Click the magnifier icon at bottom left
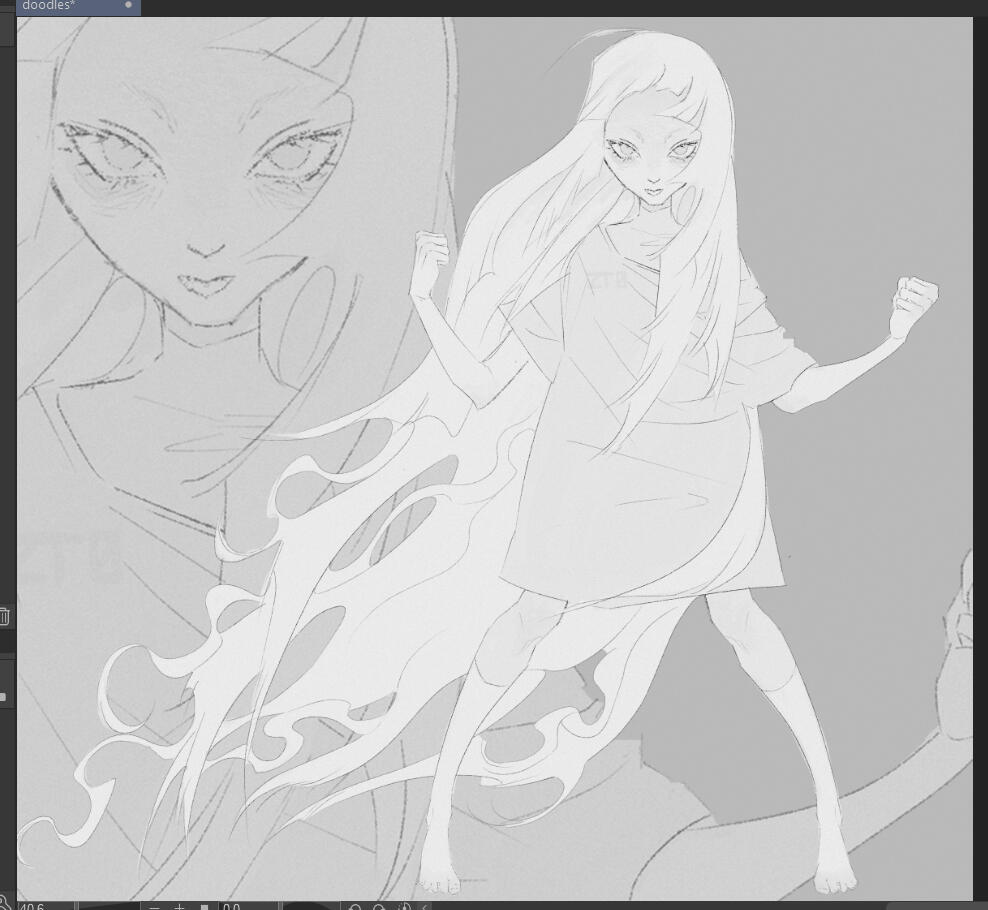Viewport: 988px width, 910px height. pyautogui.click(x=5, y=905)
